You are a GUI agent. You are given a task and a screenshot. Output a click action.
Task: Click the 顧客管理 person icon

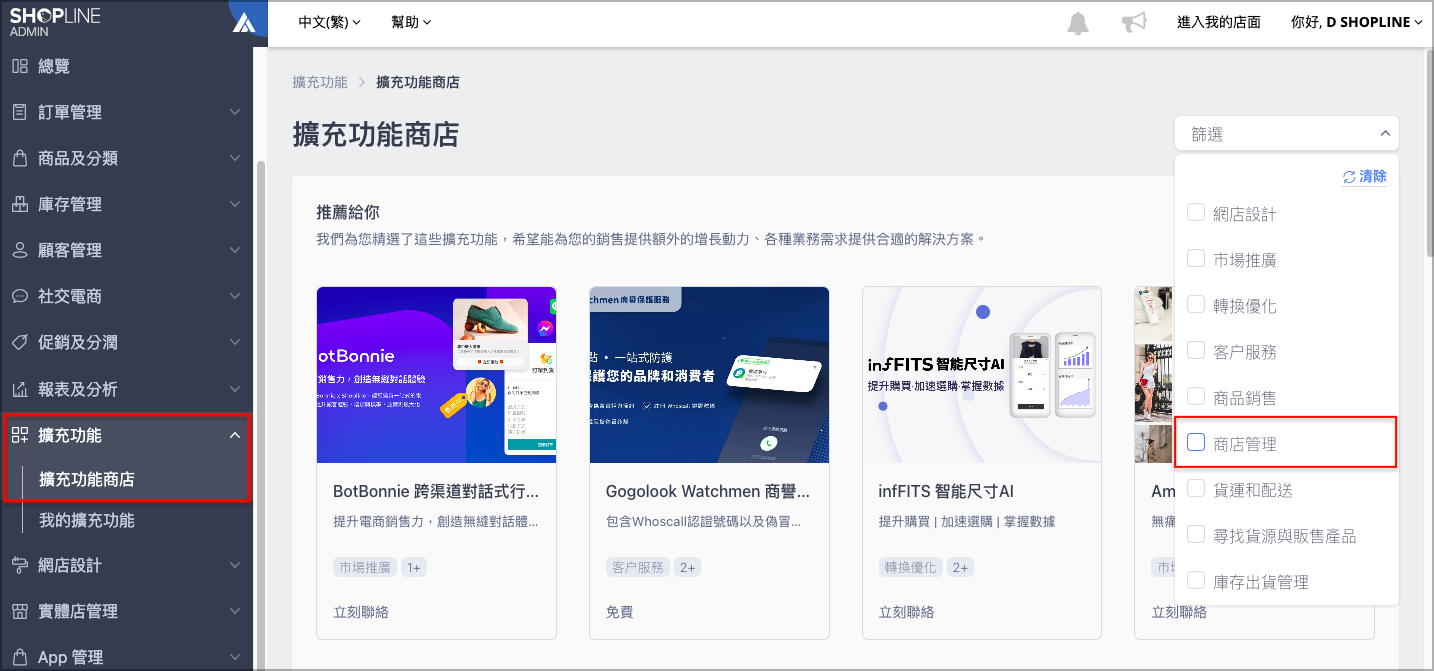click(x=19, y=250)
